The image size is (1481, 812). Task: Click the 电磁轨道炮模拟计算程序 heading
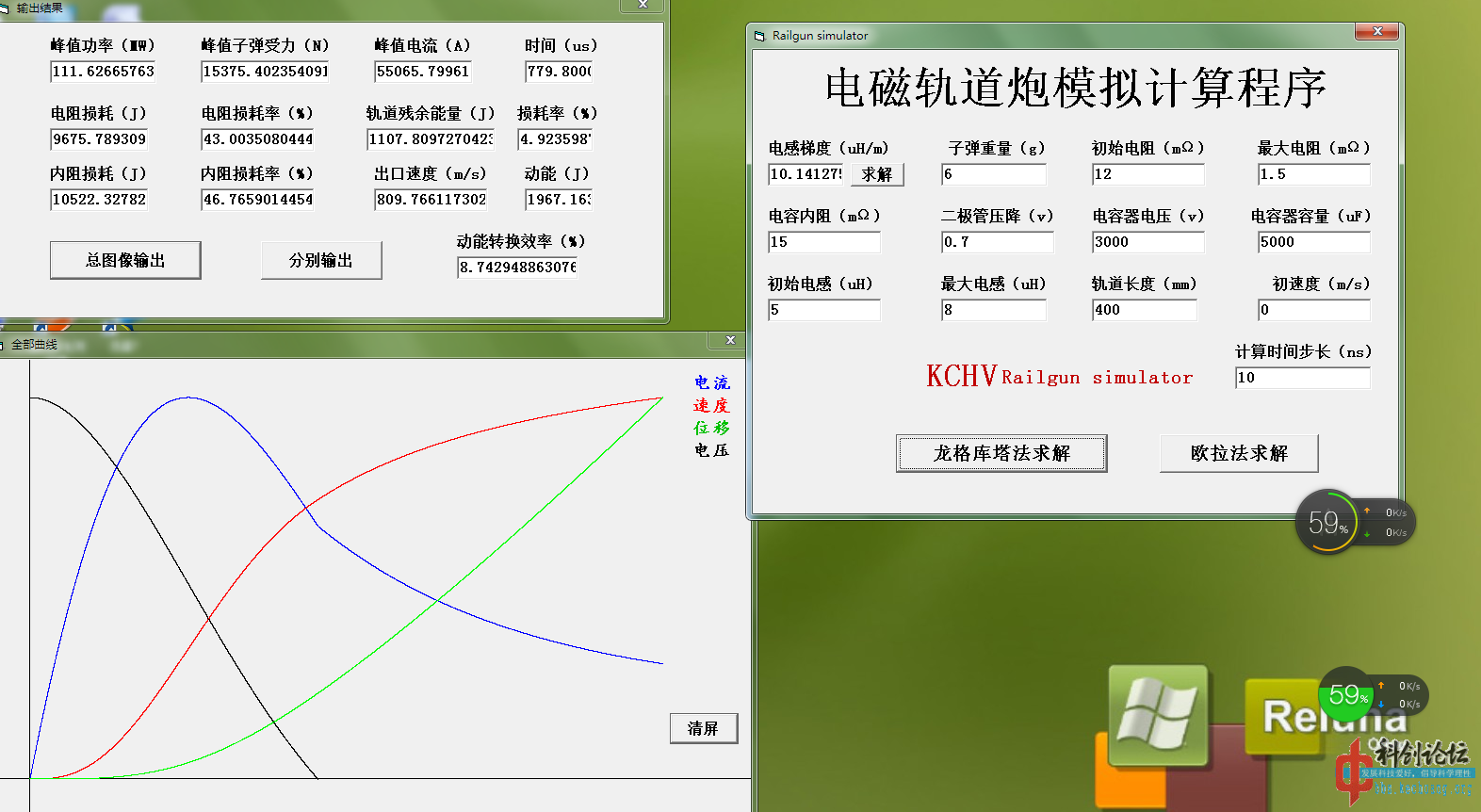tap(1076, 89)
